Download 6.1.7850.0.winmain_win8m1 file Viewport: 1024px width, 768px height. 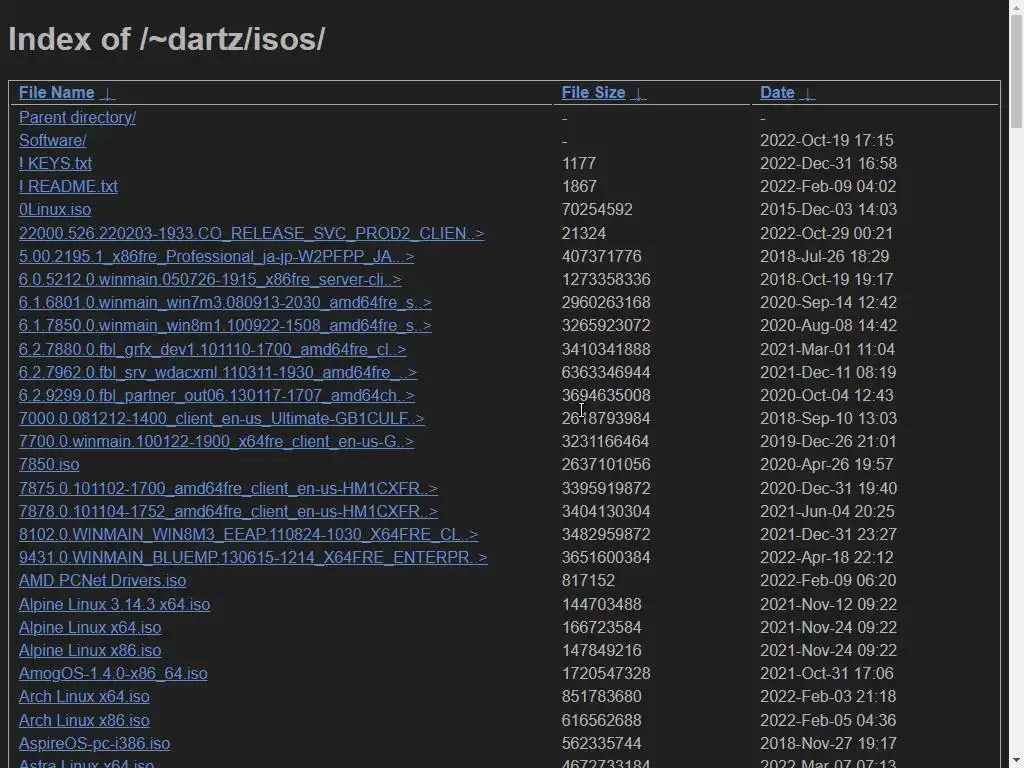225,325
